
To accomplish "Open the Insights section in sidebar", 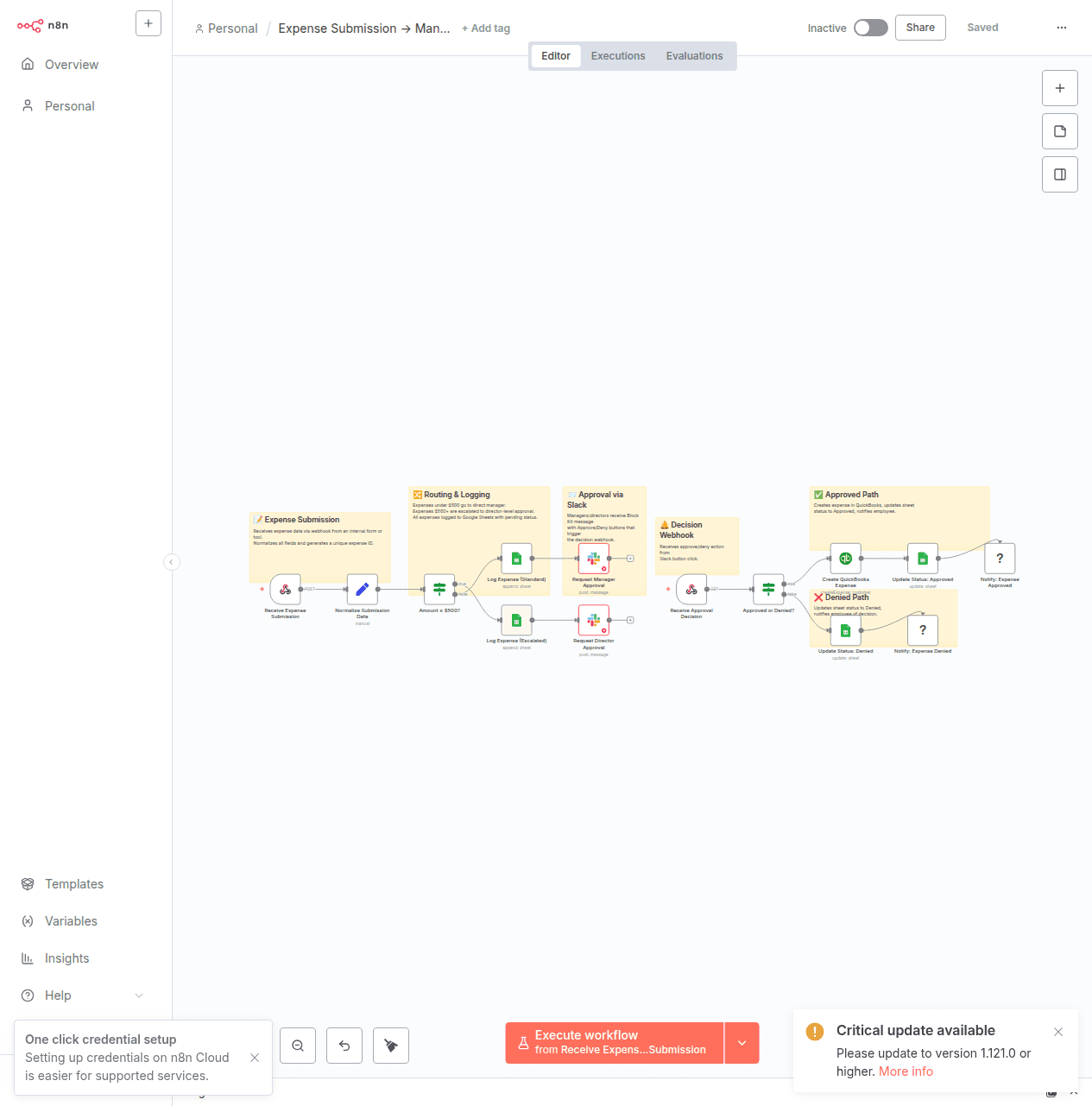I will [66, 958].
